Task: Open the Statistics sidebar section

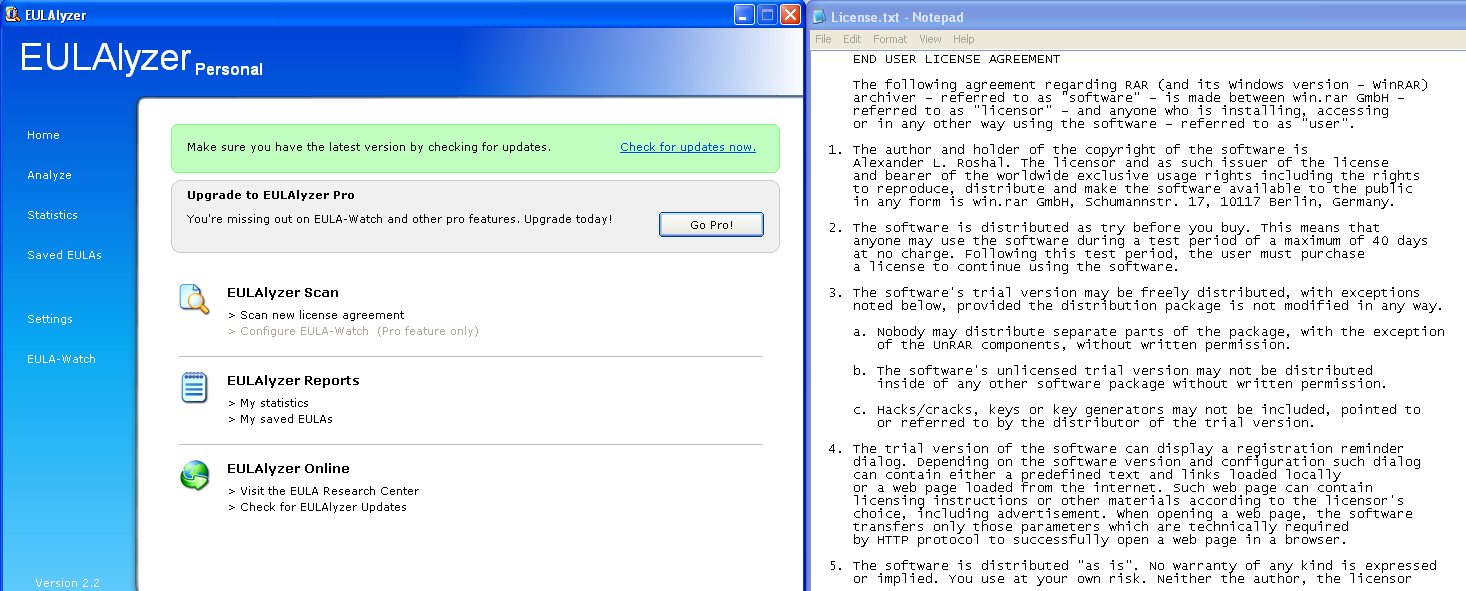Action: click(x=52, y=215)
